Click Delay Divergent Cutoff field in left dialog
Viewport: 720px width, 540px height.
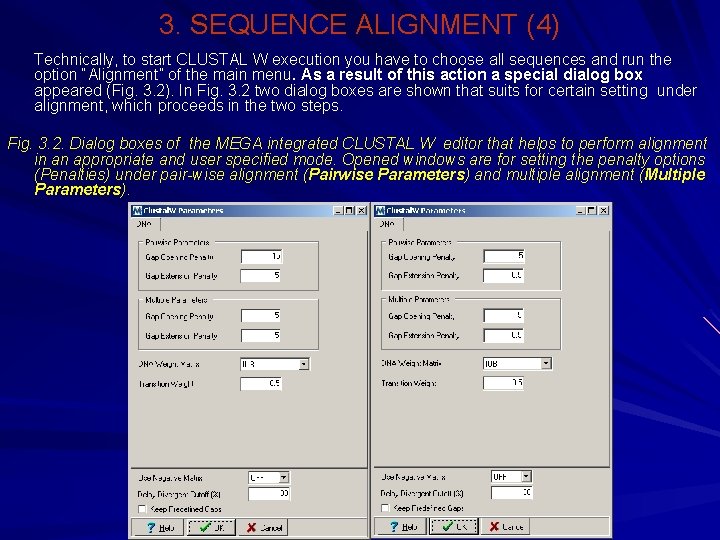coord(269,494)
